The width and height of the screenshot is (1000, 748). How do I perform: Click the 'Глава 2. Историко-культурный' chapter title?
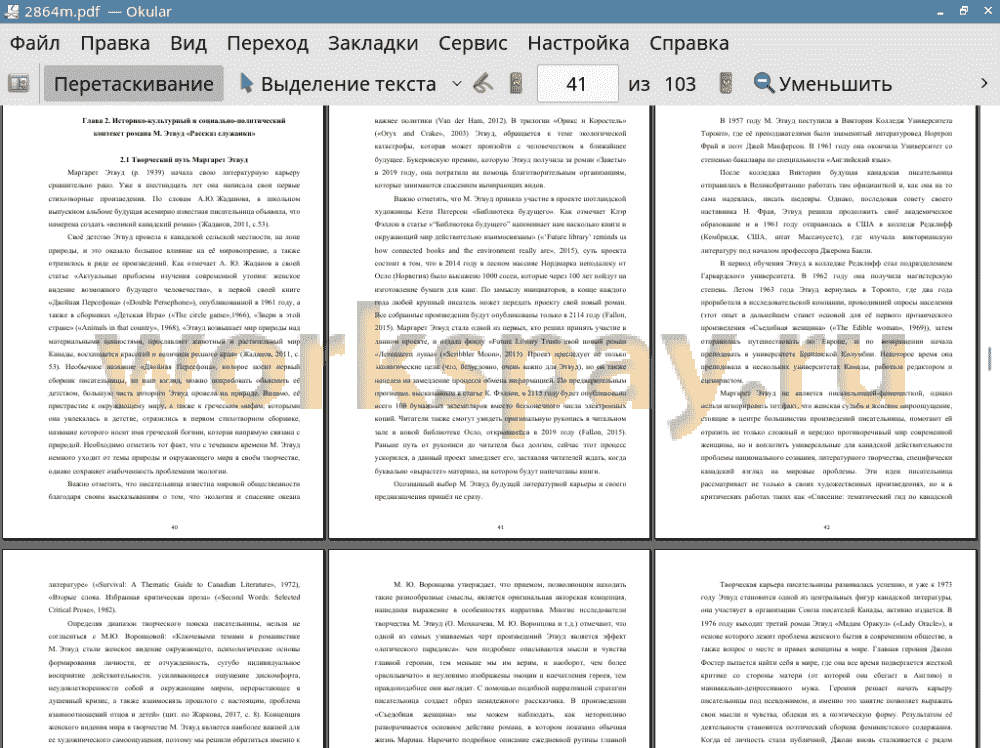184,127
